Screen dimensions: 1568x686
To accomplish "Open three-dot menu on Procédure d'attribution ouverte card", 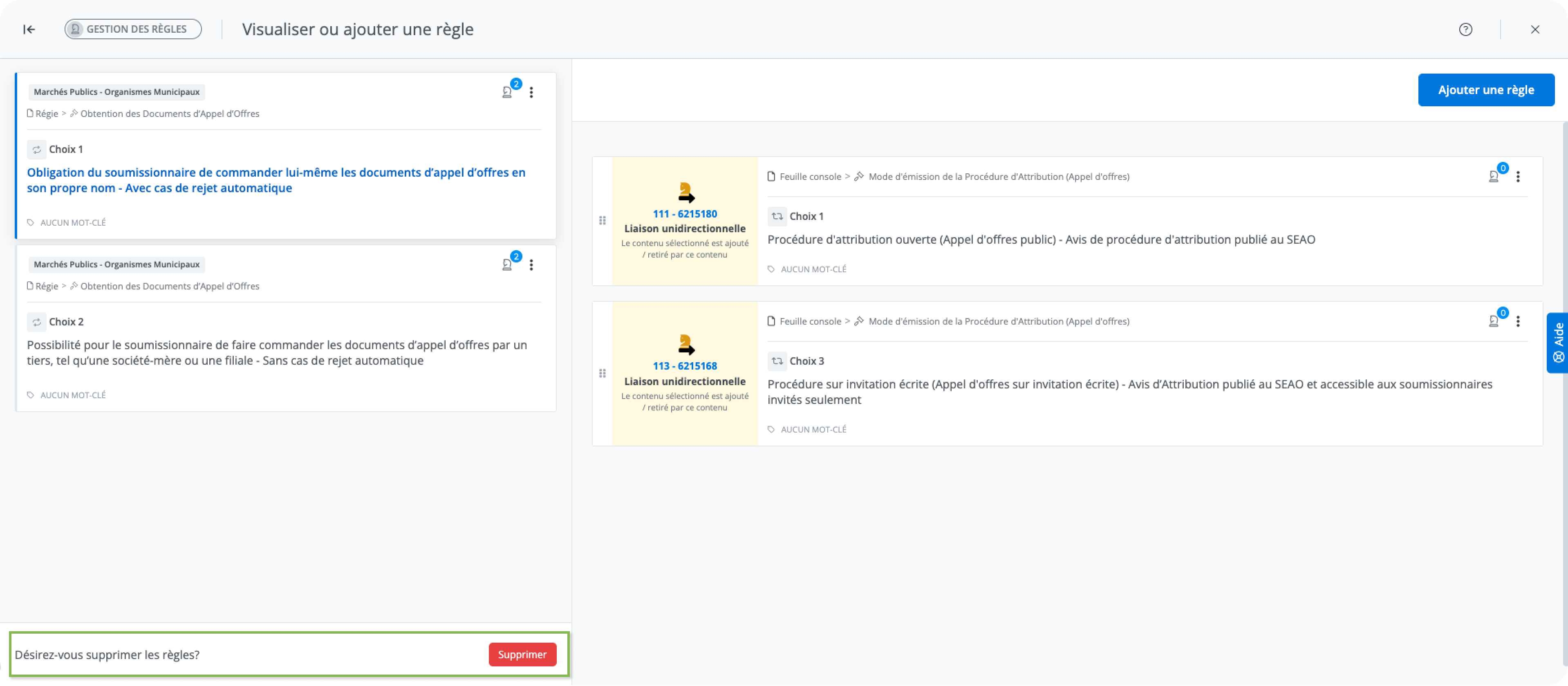I will tap(1518, 177).
